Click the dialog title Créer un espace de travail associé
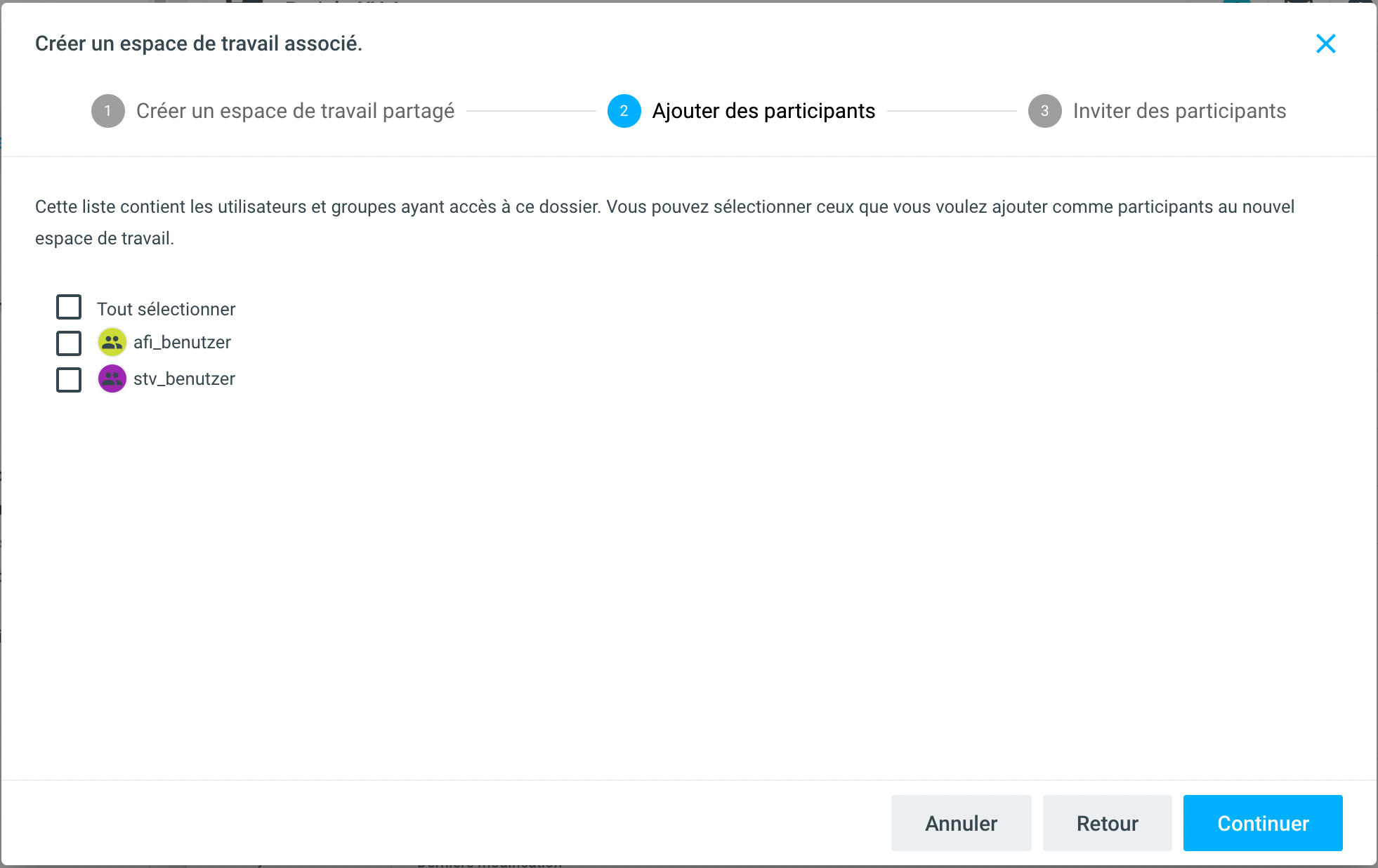The height and width of the screenshot is (868, 1378). click(199, 44)
